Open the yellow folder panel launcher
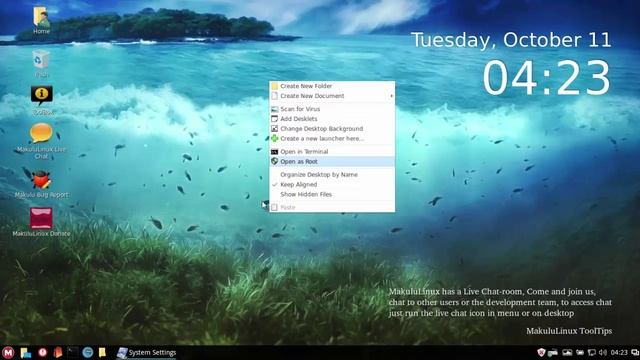Screen dimensions: 640x360 tap(102, 352)
